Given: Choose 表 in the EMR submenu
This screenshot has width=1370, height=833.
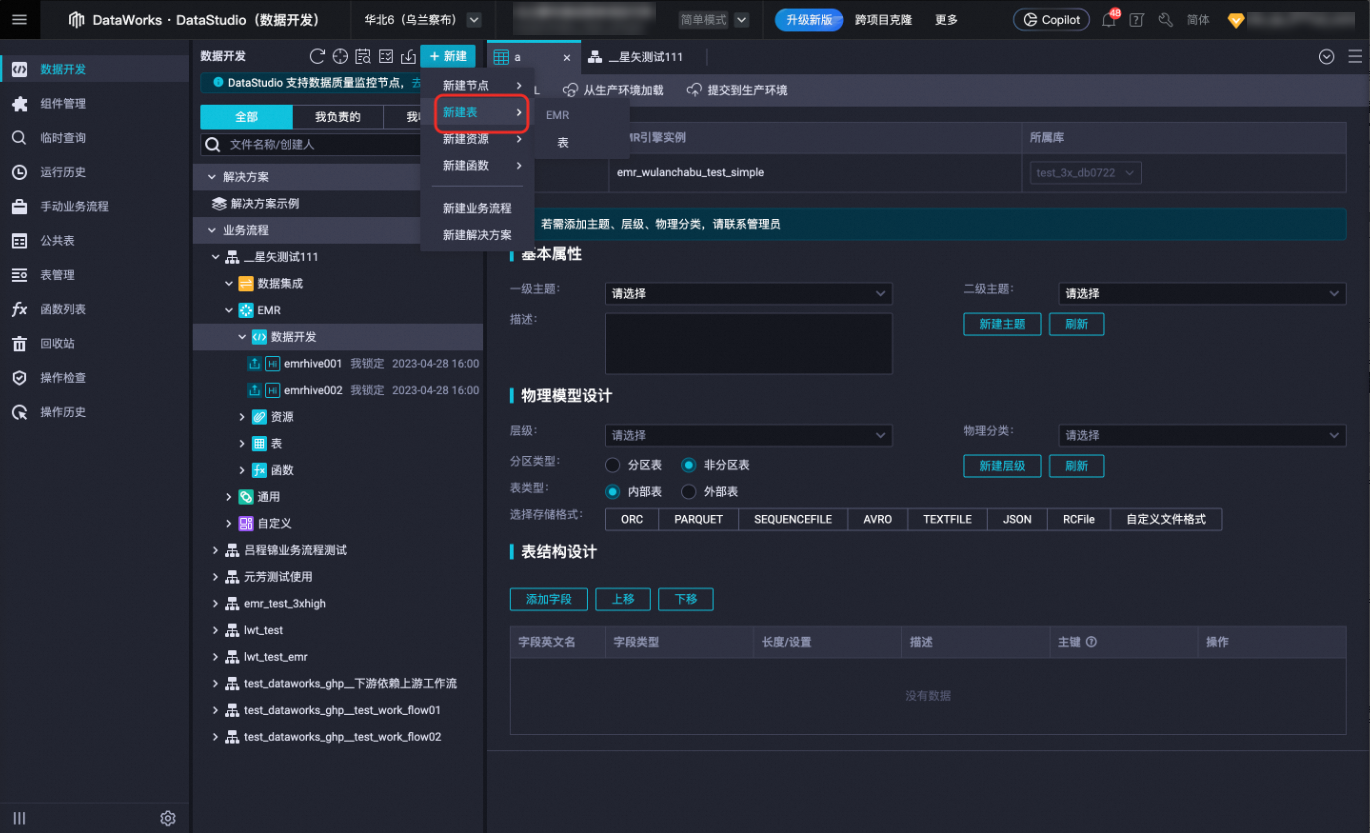Looking at the screenshot, I should pos(563,143).
